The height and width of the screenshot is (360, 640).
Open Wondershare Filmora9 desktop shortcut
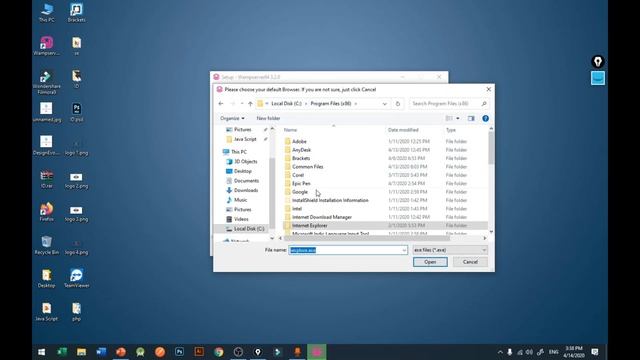pos(47,82)
